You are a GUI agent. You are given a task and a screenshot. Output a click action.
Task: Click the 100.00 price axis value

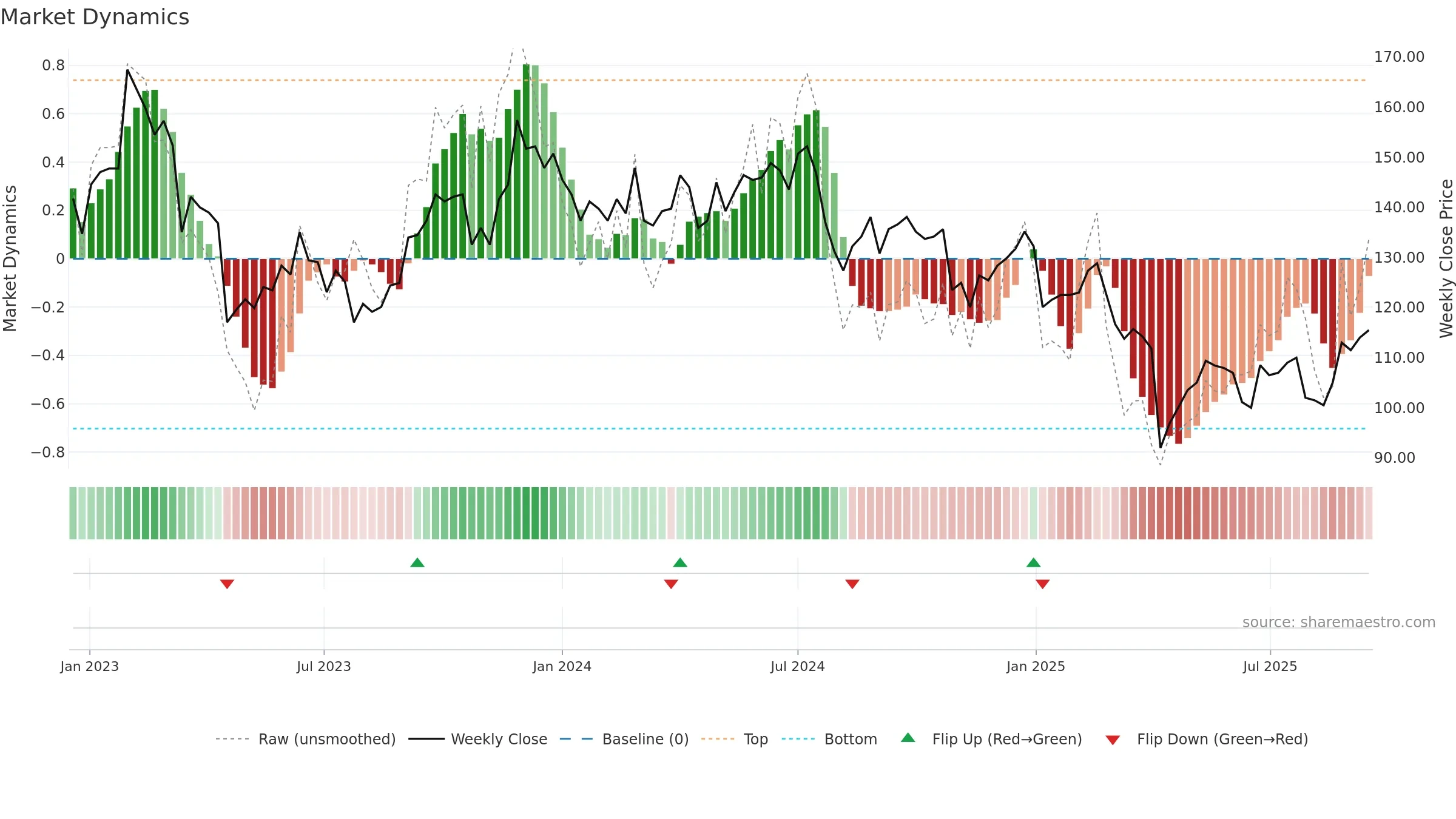pyautogui.click(x=1399, y=408)
